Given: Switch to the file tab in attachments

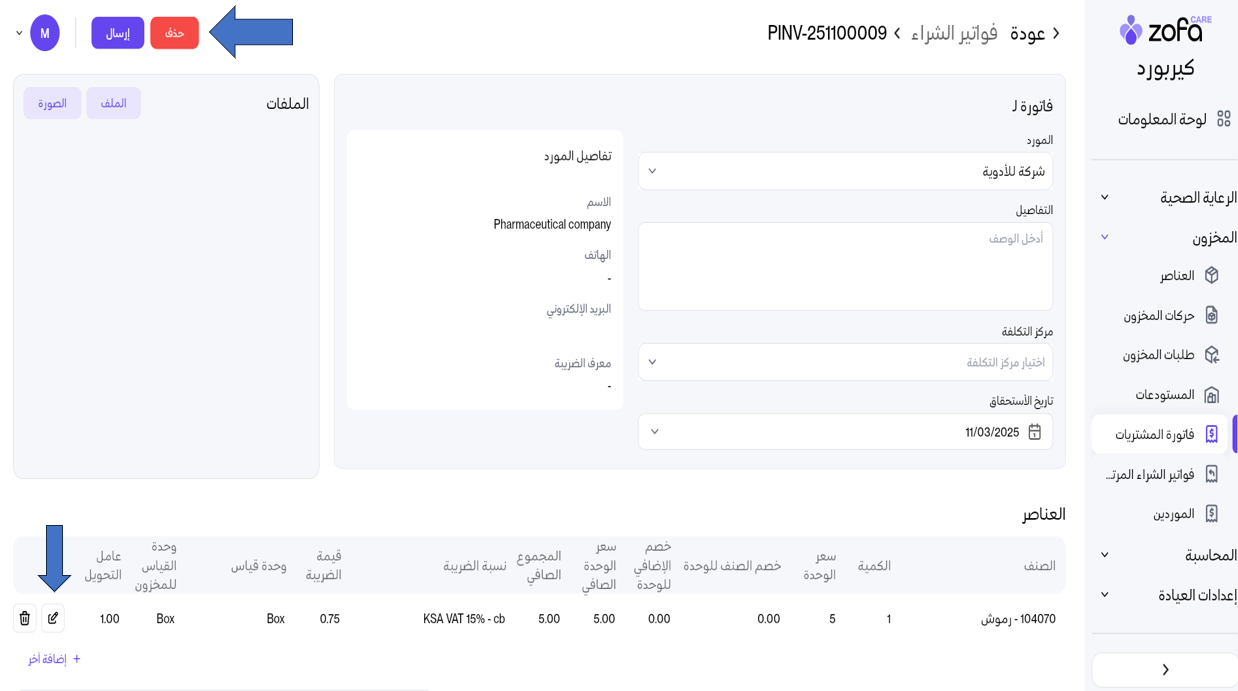Looking at the screenshot, I should (113, 103).
